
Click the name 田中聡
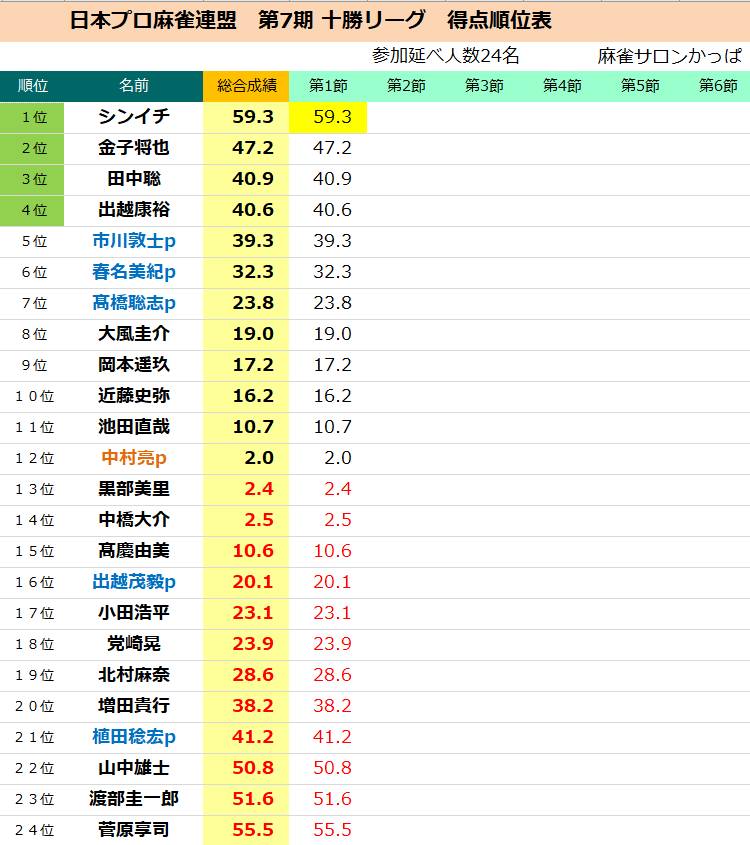coord(134,178)
